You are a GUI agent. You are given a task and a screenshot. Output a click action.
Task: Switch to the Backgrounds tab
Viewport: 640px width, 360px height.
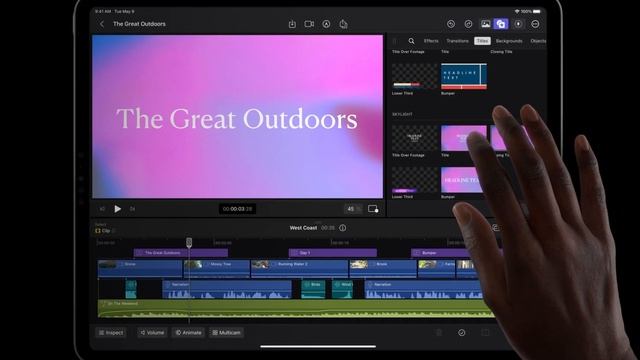509,41
